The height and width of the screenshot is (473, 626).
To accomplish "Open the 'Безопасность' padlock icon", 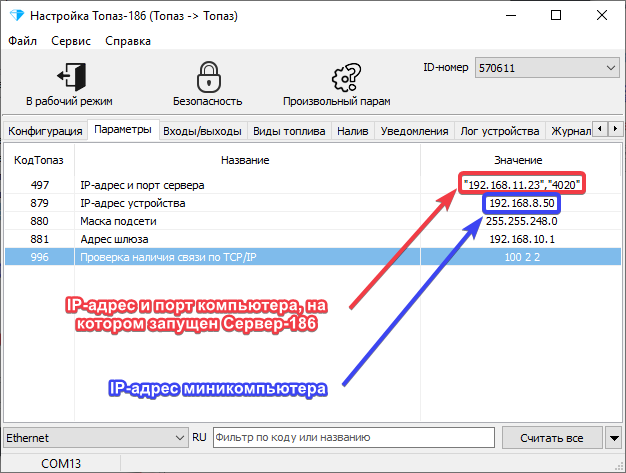I will pyautogui.click(x=209, y=77).
